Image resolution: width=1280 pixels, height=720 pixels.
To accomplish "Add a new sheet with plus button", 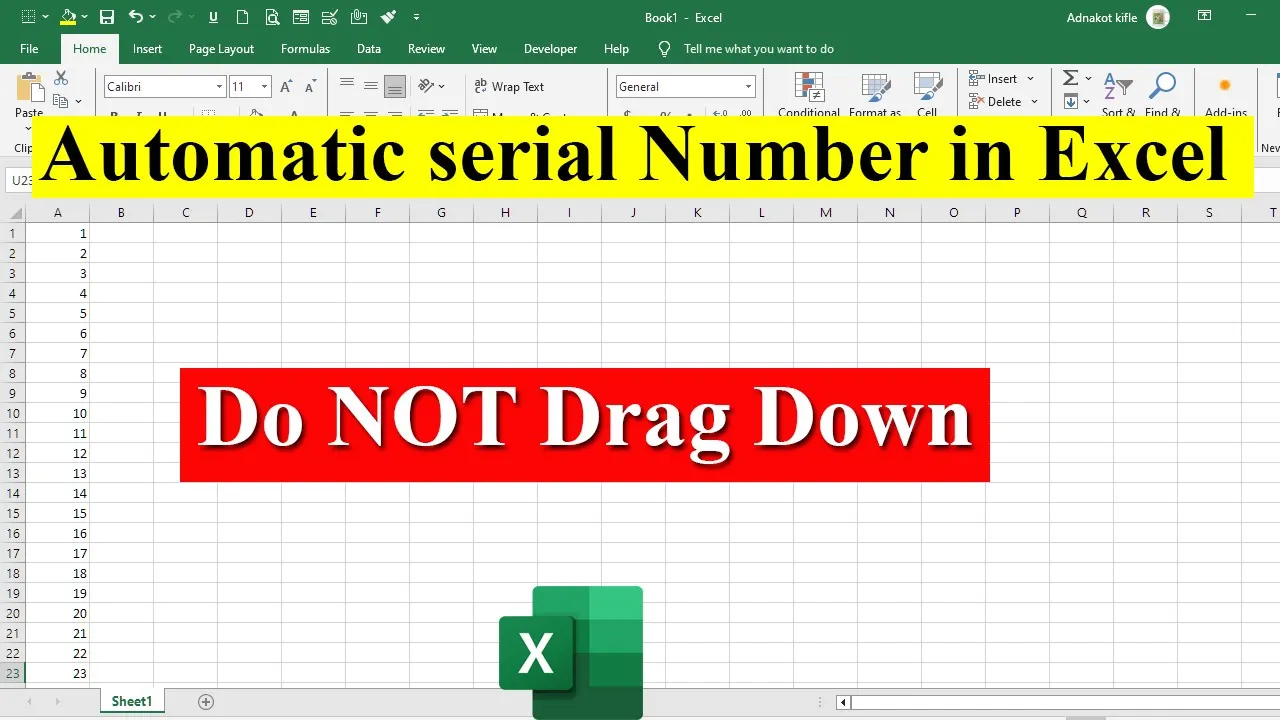I will pyautogui.click(x=206, y=702).
